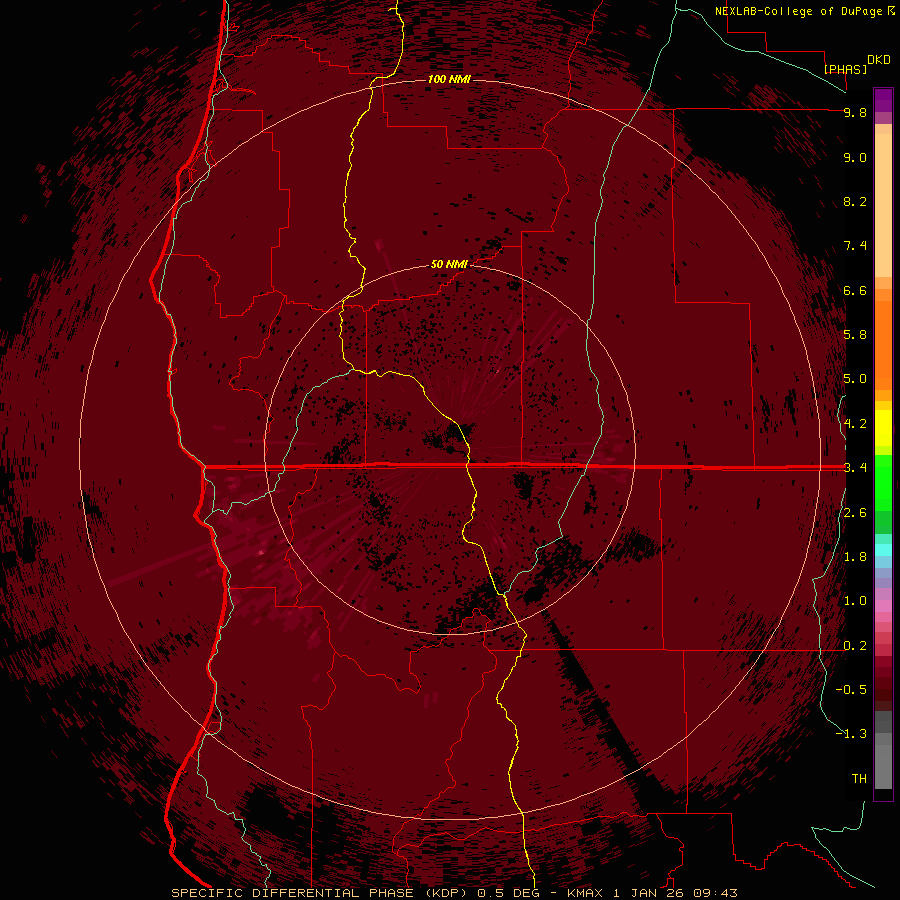Select the 8.2 scale value

pyautogui.click(x=855, y=201)
